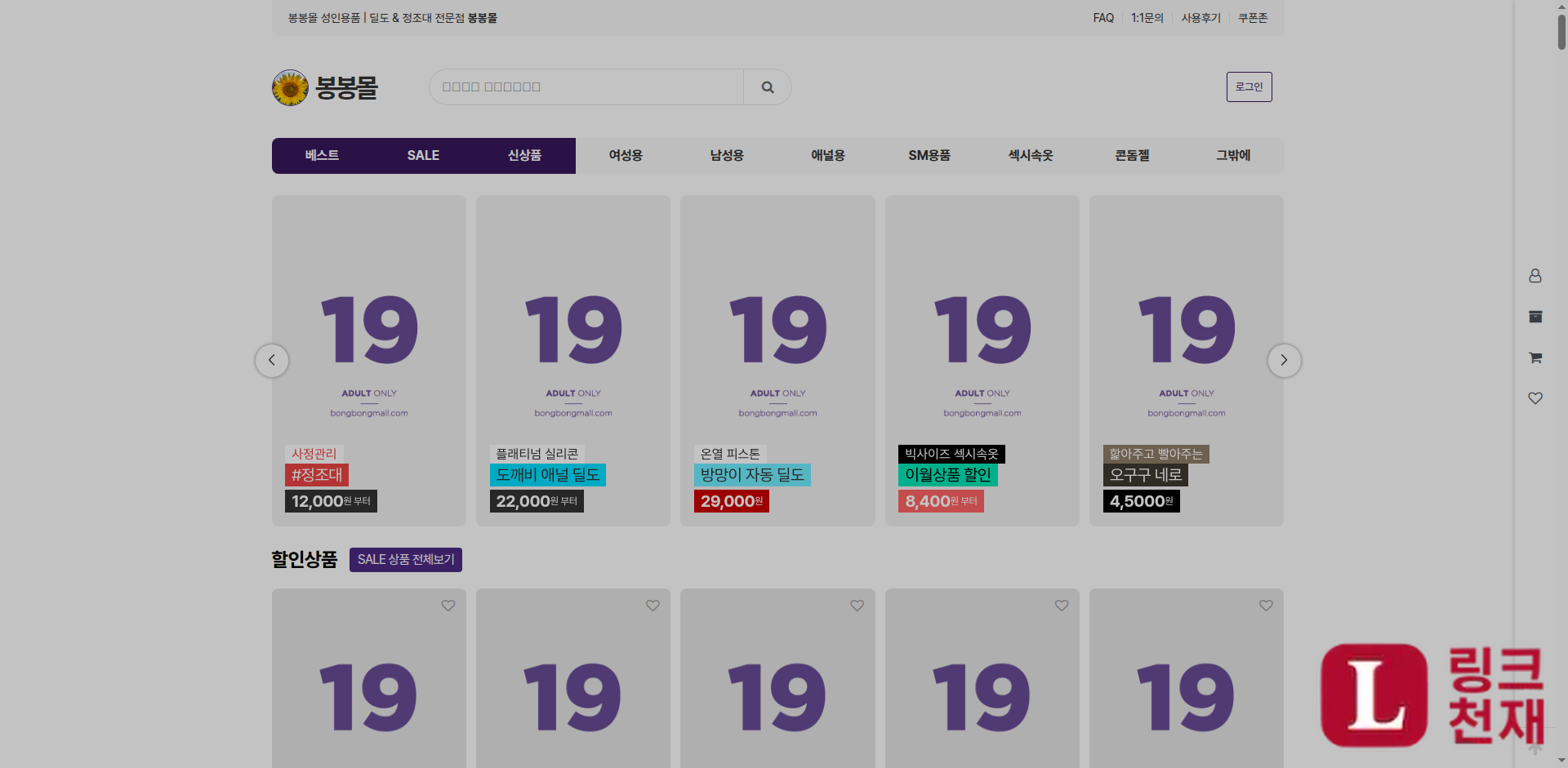Open the 오구구 네로 banner card
Screen dimensions: 1568x768
click(x=1187, y=361)
